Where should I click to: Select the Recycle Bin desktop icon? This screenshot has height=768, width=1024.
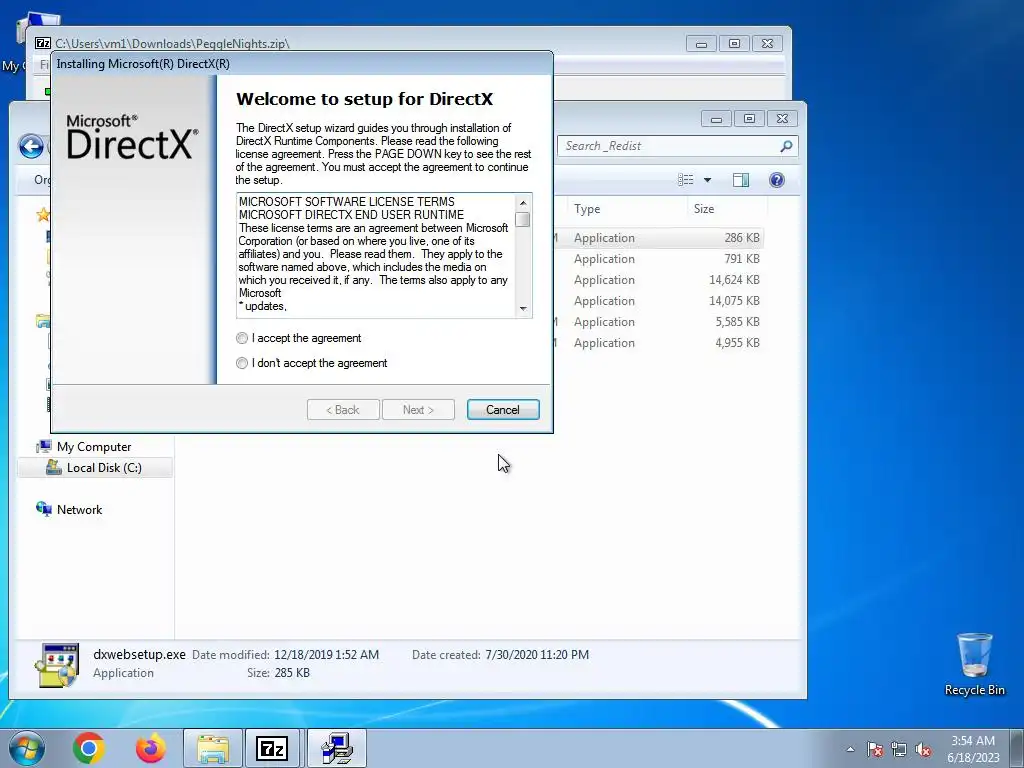point(974,664)
